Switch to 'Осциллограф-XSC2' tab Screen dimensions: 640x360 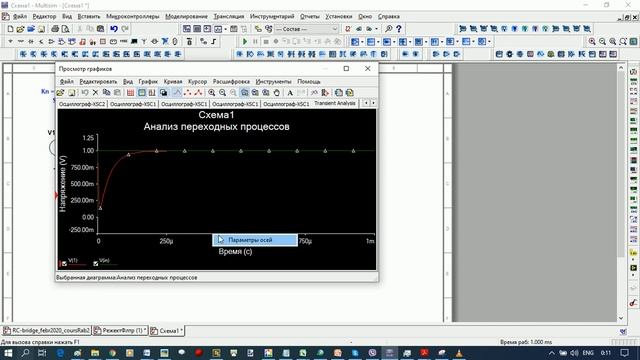[x=82, y=104]
